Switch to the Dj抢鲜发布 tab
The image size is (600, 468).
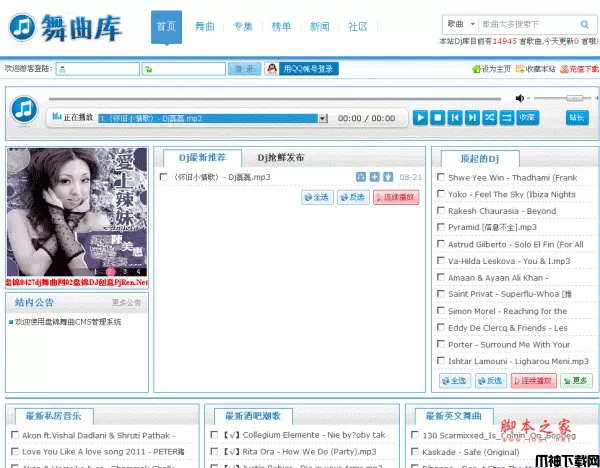(x=281, y=157)
